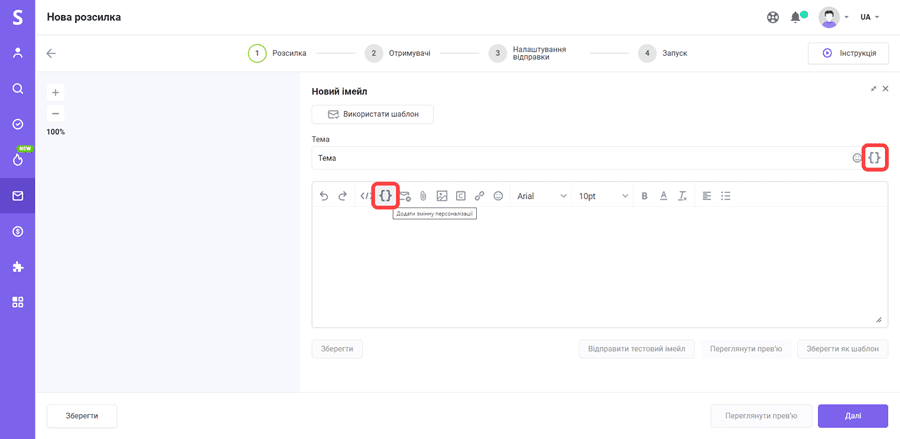Image resolution: width=900 pixels, height=439 pixels.
Task: Open the 10pt font size dropdown
Action: 603,196
